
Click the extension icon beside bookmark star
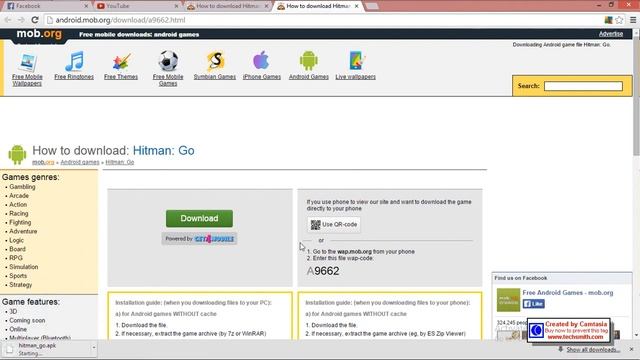click(x=608, y=20)
